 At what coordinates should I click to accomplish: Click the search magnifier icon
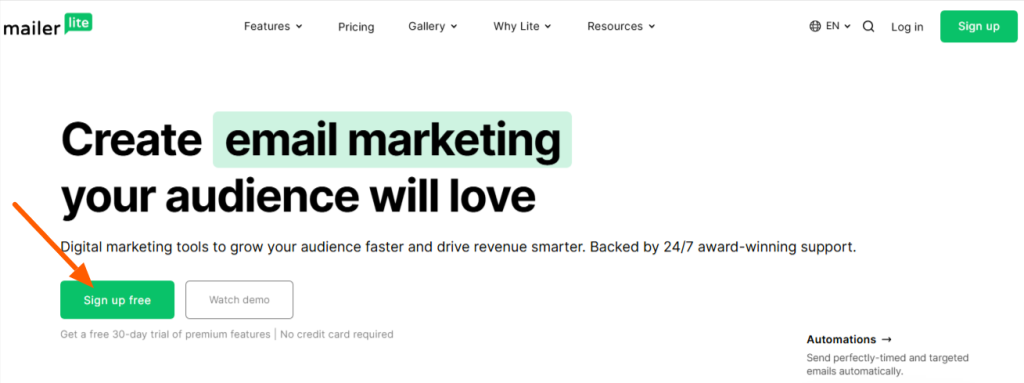click(x=869, y=27)
